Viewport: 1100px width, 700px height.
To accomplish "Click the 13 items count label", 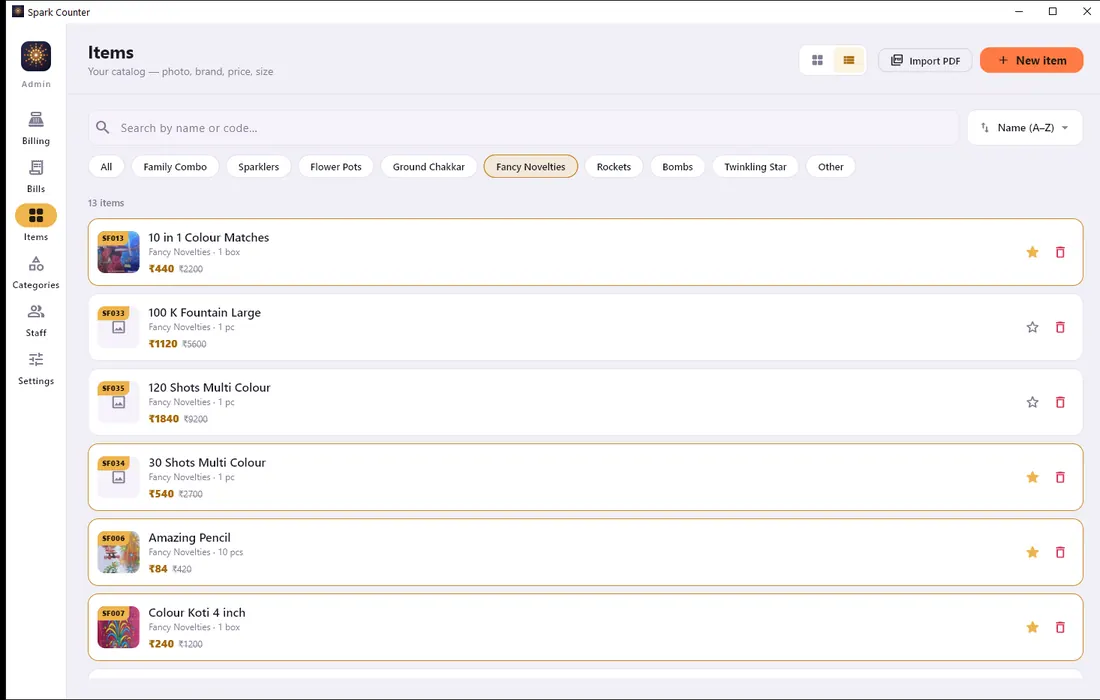I will tap(106, 203).
